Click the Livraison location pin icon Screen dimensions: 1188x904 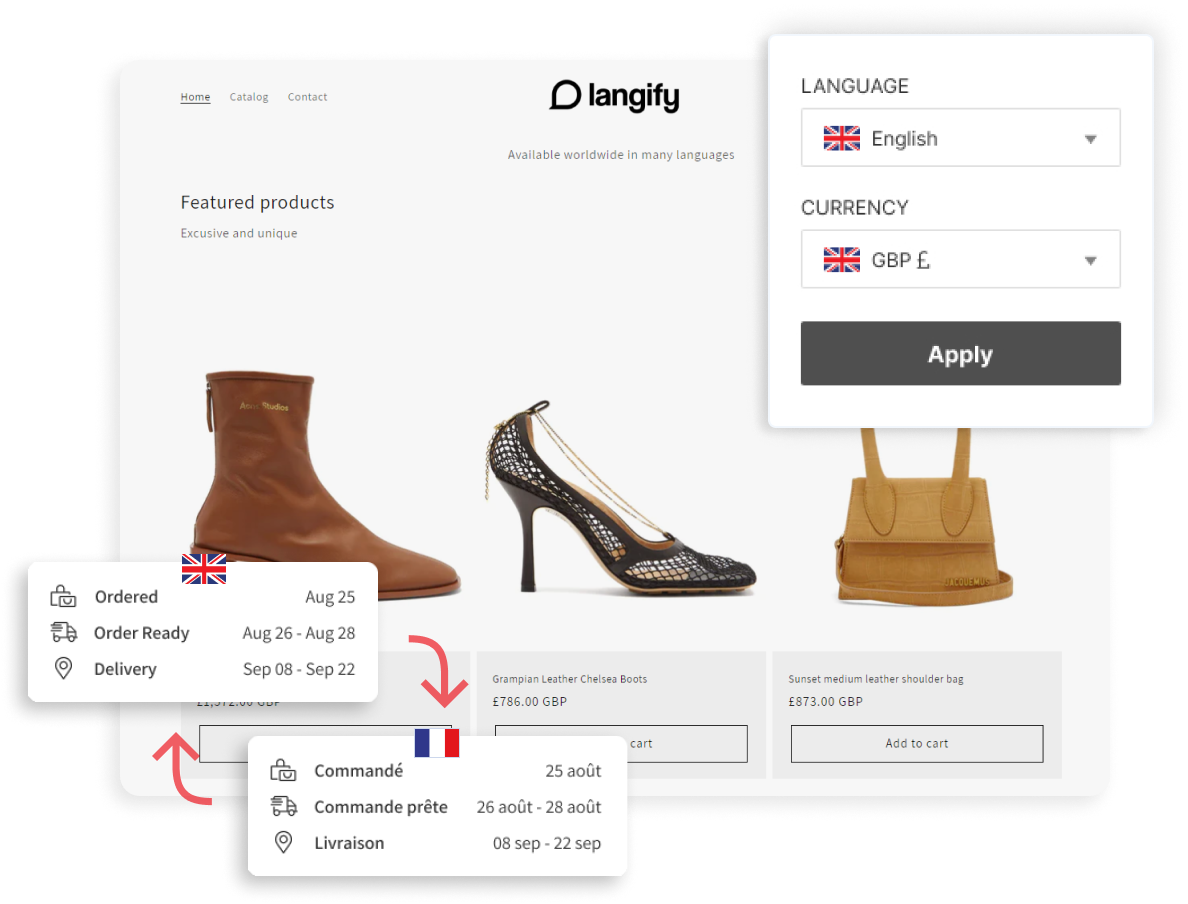284,842
